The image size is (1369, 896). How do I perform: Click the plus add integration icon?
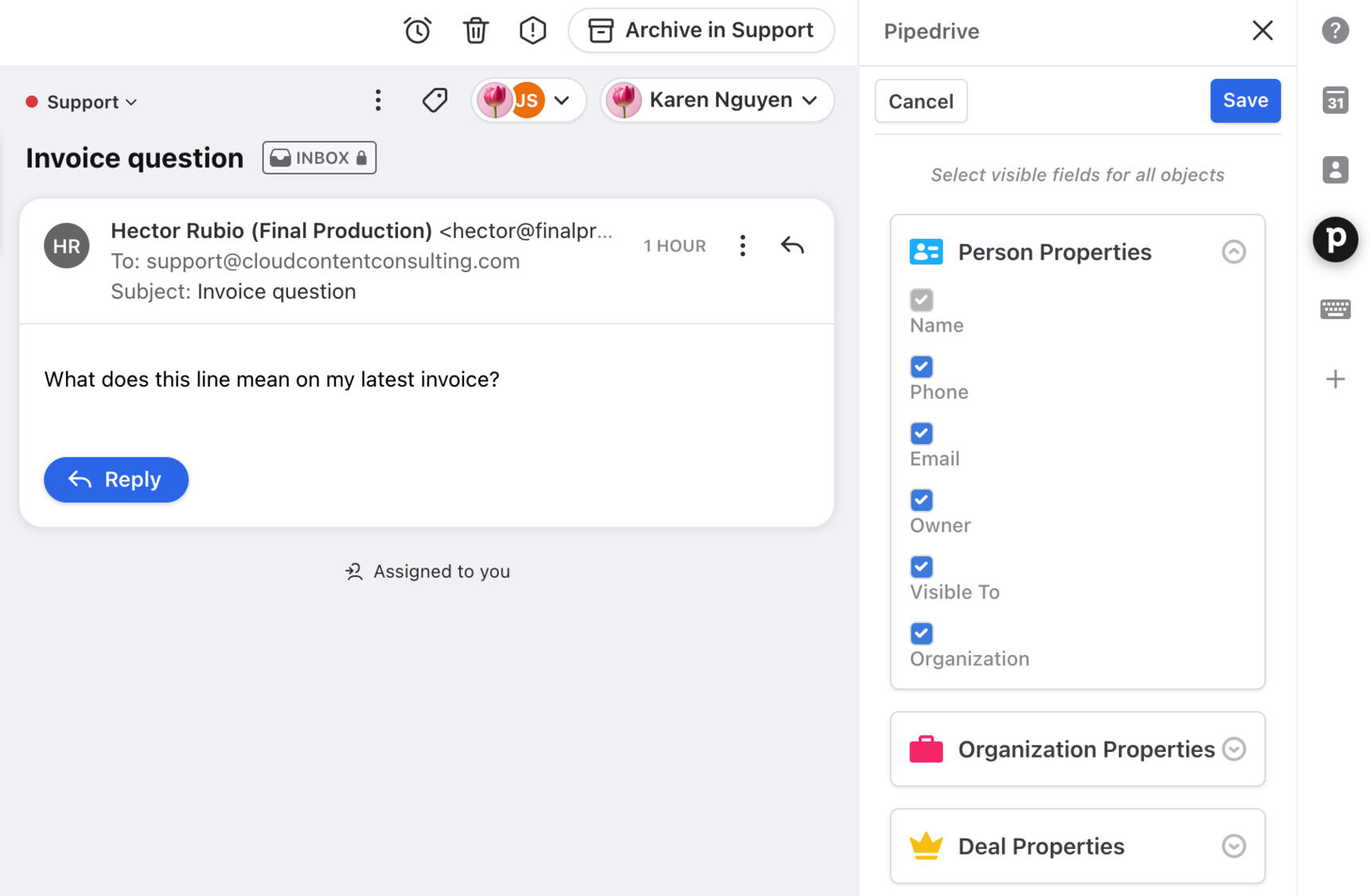coord(1335,379)
